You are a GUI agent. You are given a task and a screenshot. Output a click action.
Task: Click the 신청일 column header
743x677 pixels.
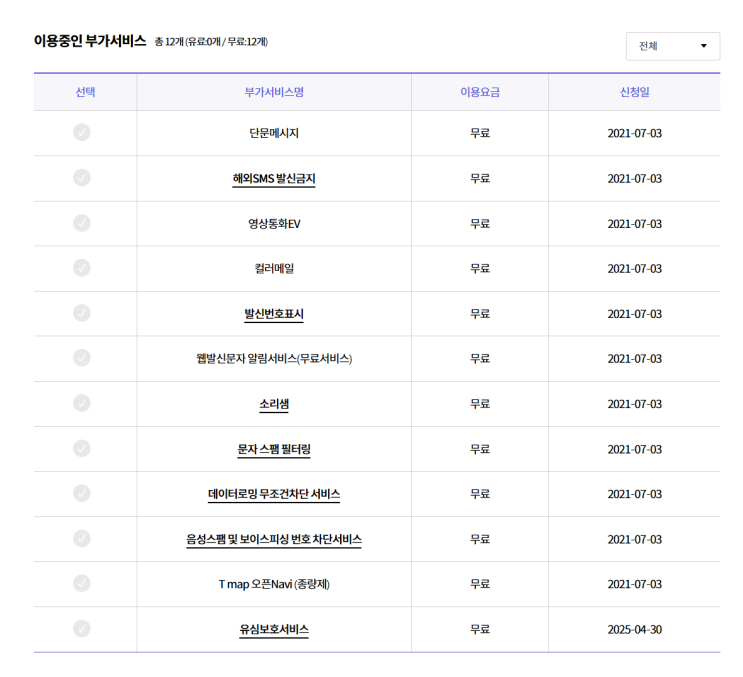point(634,92)
